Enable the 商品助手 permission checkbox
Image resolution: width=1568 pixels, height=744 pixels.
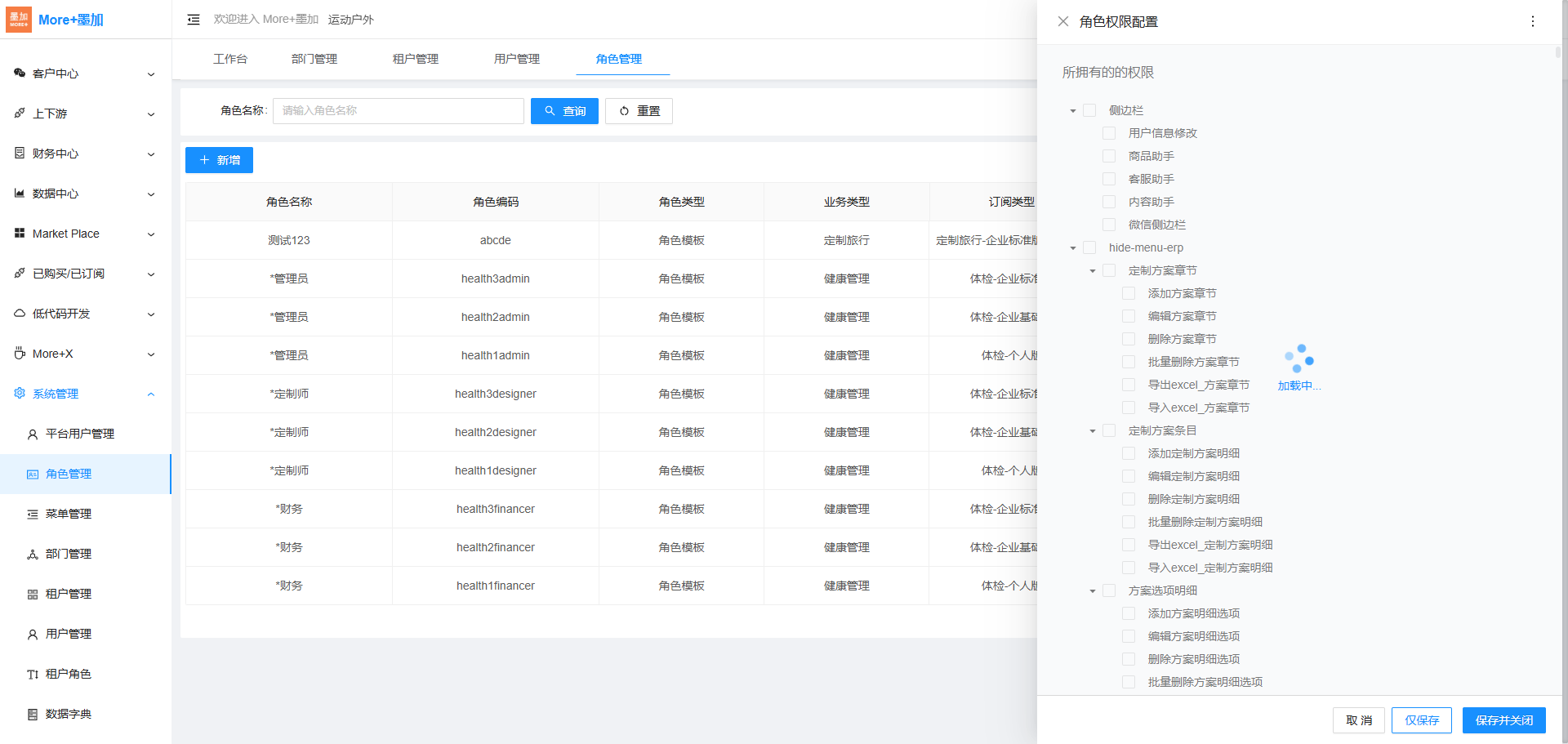click(x=1109, y=156)
